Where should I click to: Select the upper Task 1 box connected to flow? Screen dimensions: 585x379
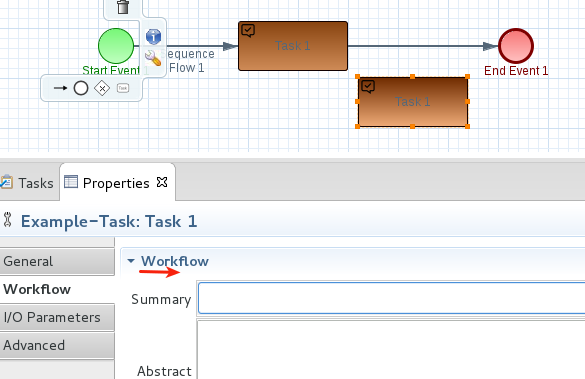(x=293, y=46)
